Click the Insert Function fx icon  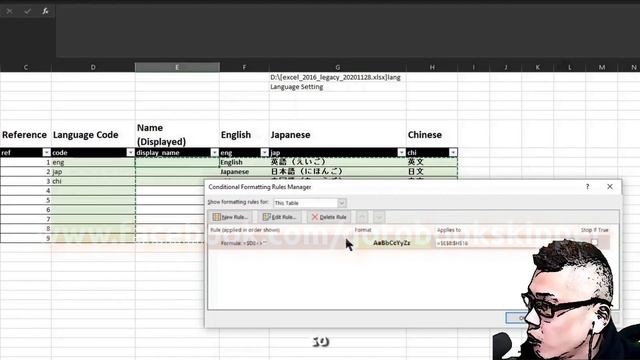tap(45, 11)
